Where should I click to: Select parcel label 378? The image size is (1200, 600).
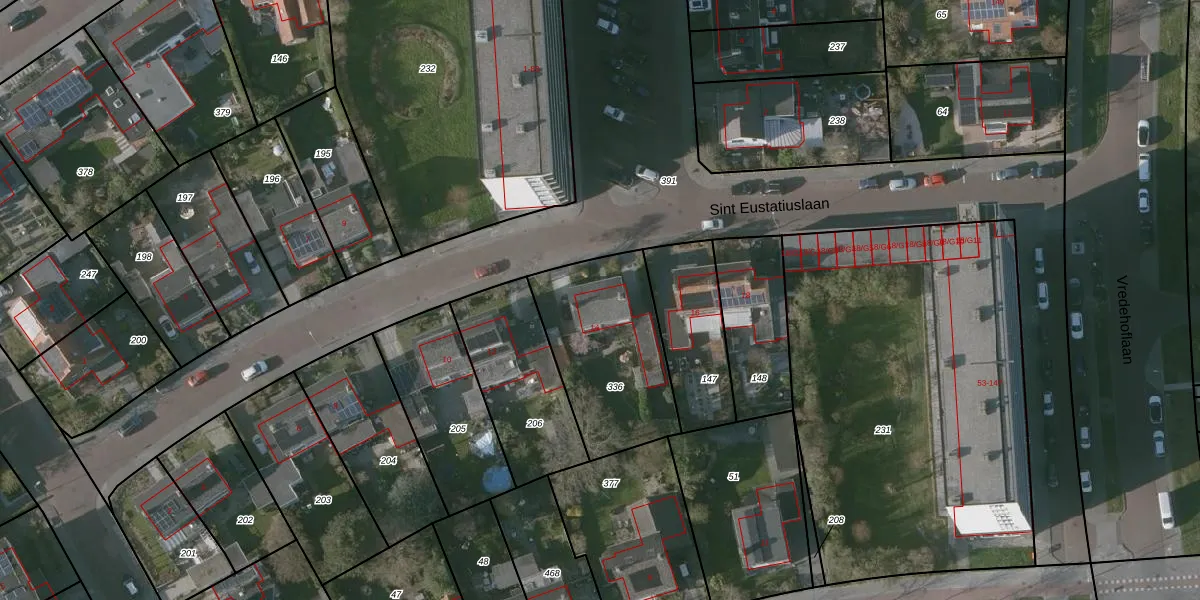(85, 172)
